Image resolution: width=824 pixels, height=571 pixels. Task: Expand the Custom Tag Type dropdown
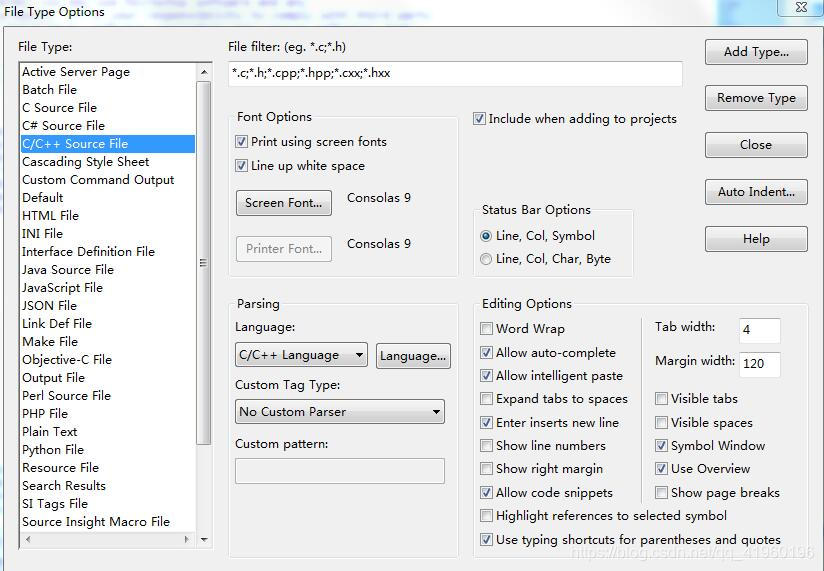[x=340, y=411]
